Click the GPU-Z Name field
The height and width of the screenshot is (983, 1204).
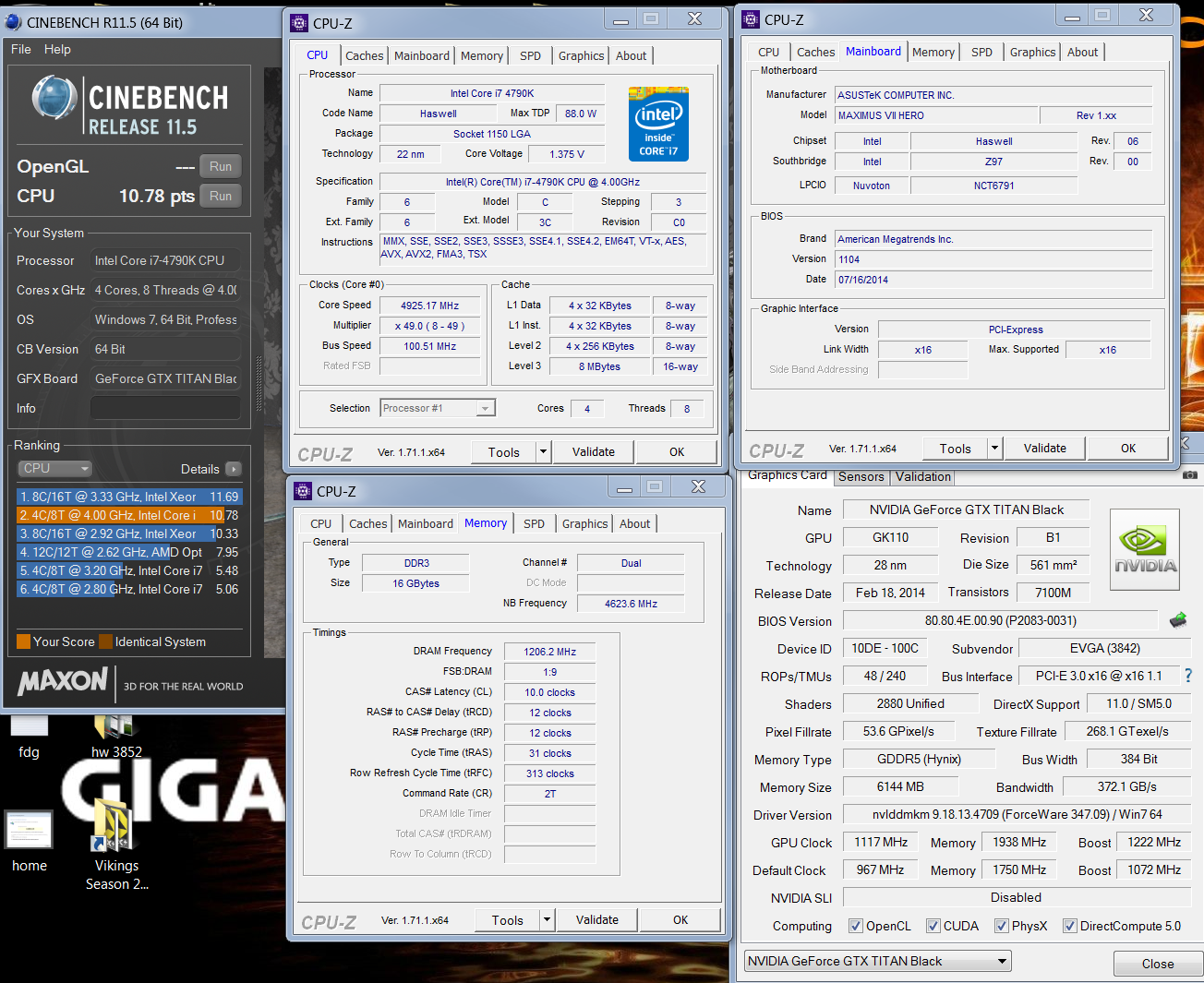click(967, 509)
